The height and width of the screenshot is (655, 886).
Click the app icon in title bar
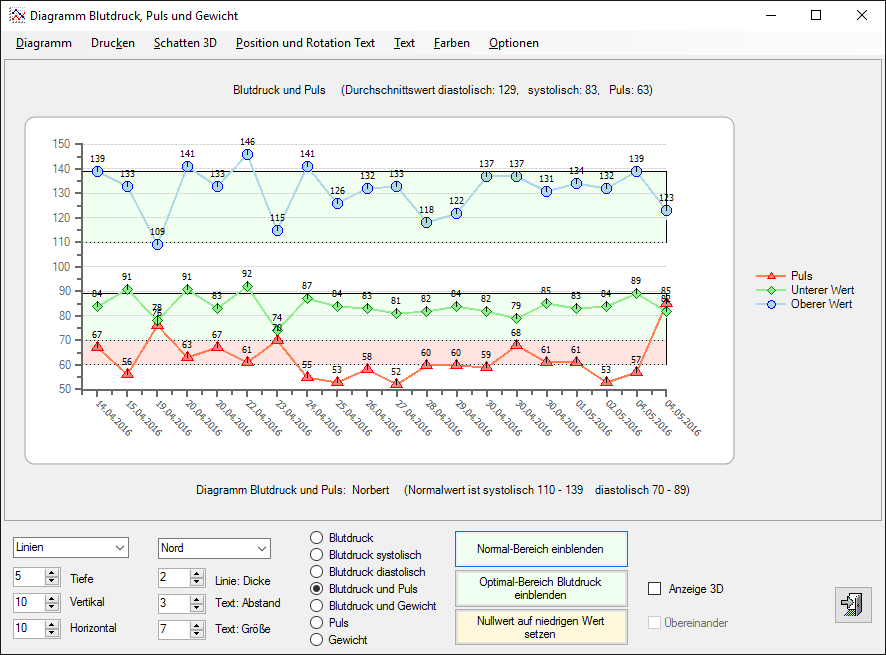pyautogui.click(x=16, y=16)
